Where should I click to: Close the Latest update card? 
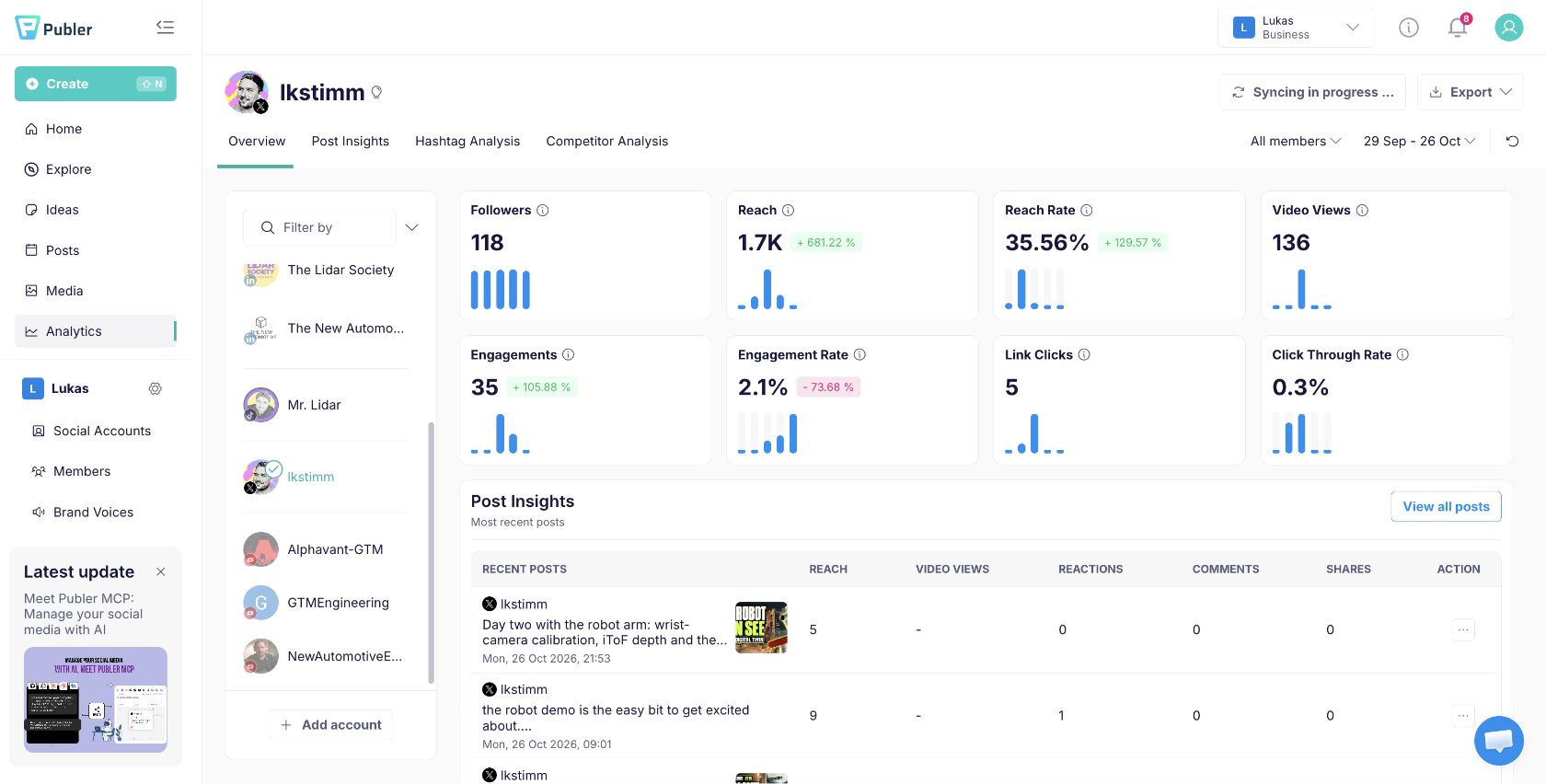pyautogui.click(x=161, y=571)
